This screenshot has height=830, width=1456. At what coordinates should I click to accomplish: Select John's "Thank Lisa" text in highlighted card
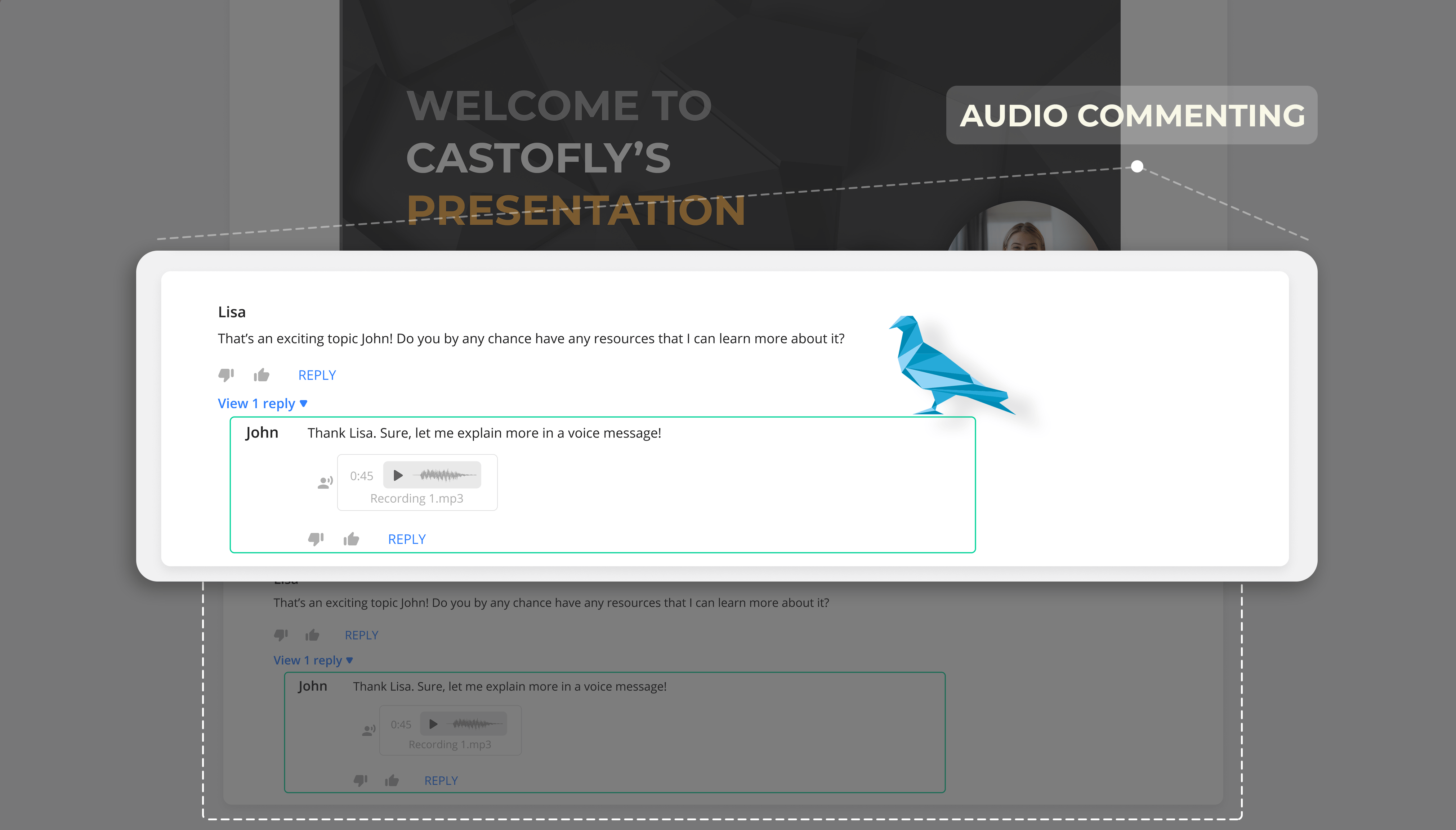[x=484, y=433]
